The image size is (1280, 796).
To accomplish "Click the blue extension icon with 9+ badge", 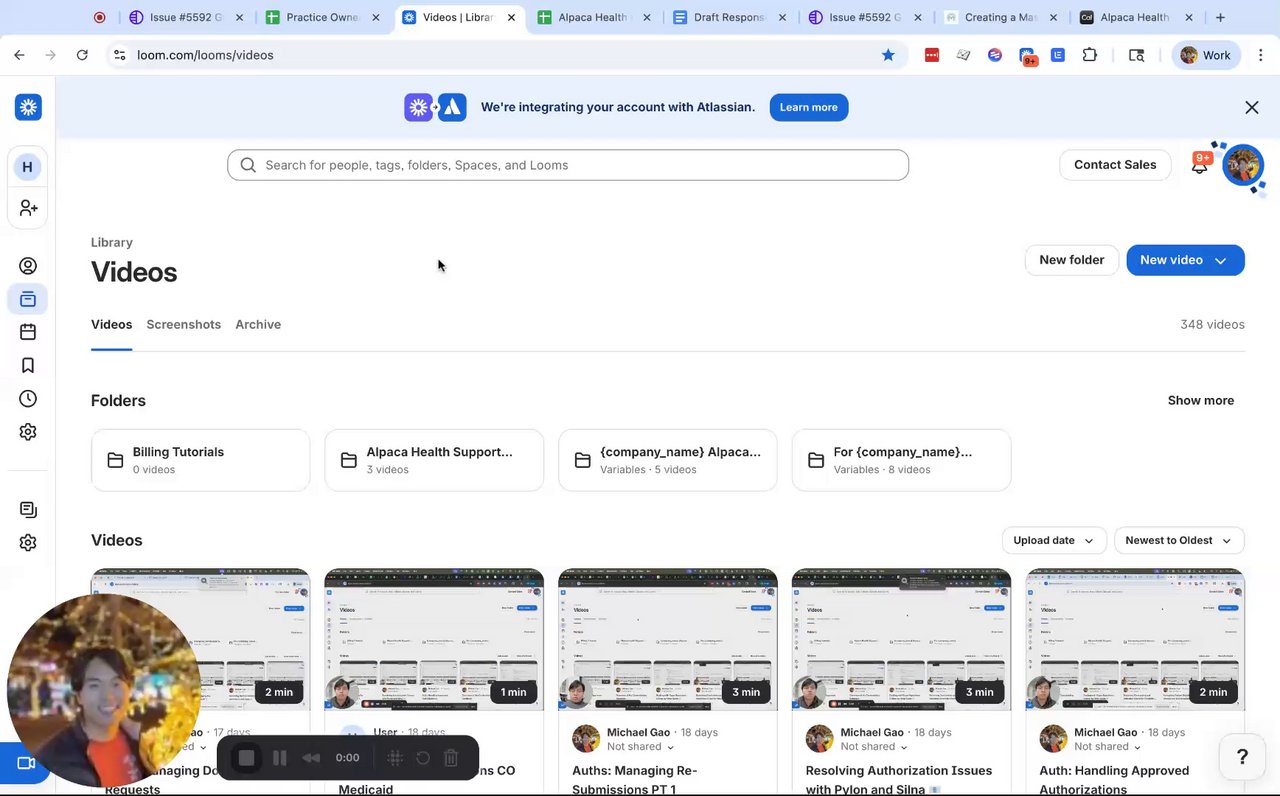I will [x=1027, y=56].
